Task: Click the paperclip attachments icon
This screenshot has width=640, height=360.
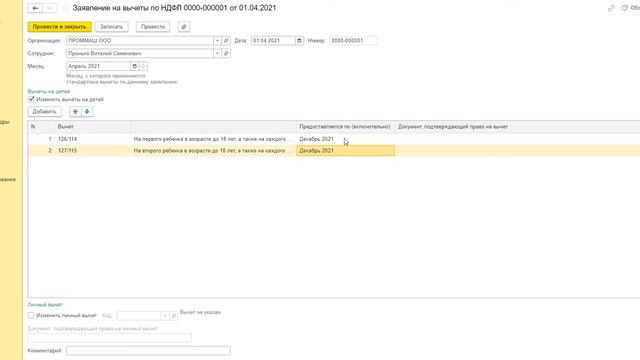Action: [x=184, y=27]
